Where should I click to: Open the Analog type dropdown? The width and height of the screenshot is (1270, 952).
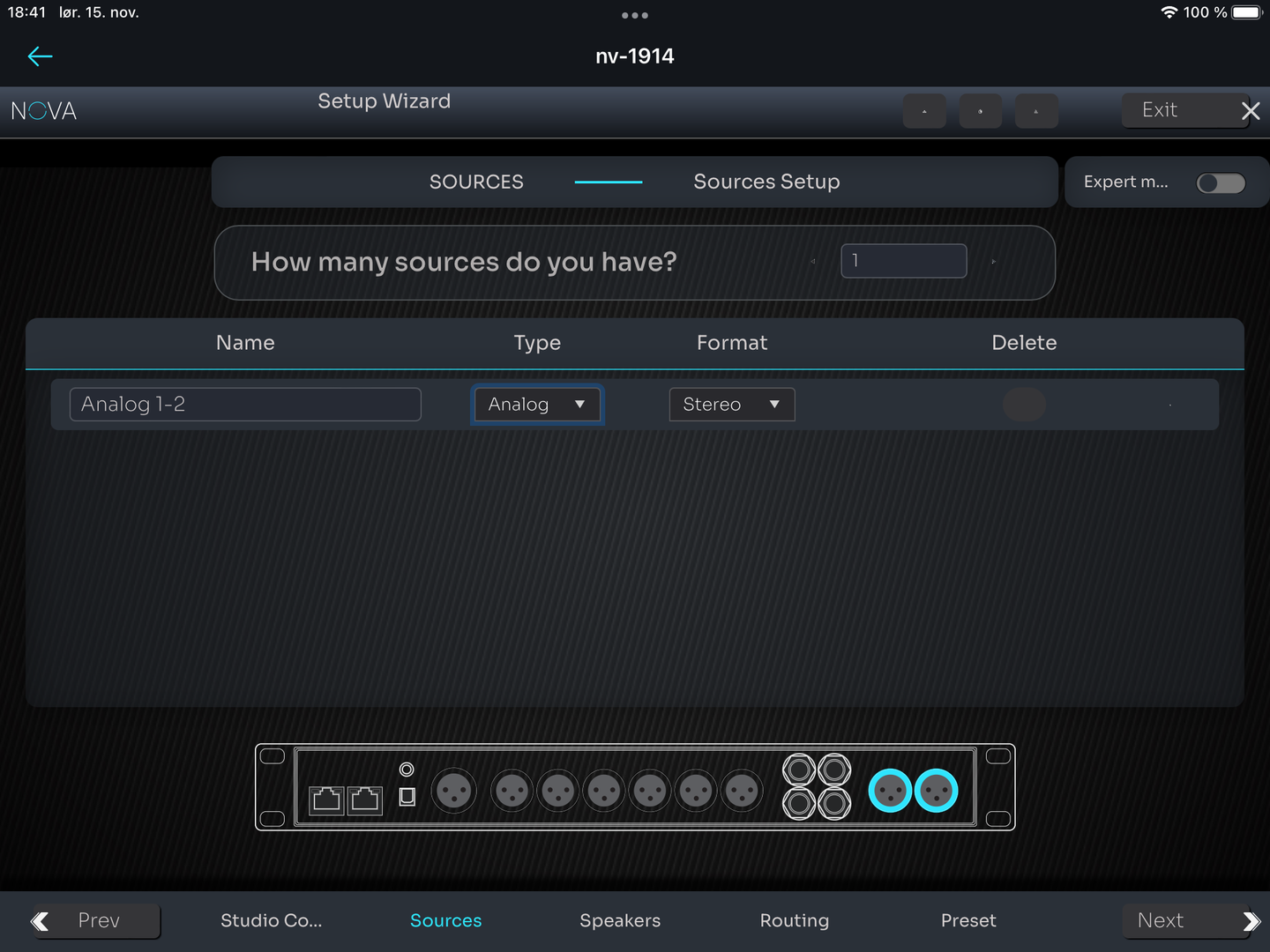point(537,405)
